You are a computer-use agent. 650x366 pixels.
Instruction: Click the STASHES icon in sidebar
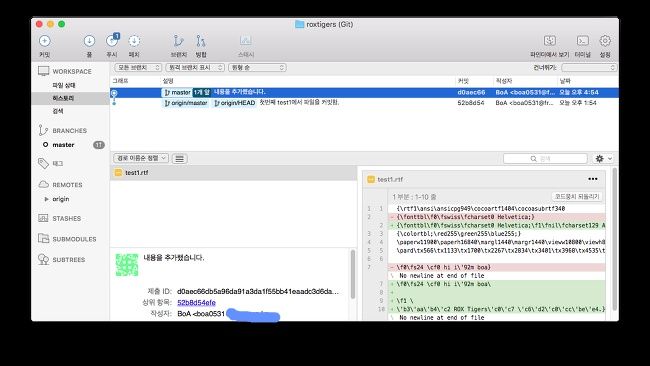[x=43, y=218]
